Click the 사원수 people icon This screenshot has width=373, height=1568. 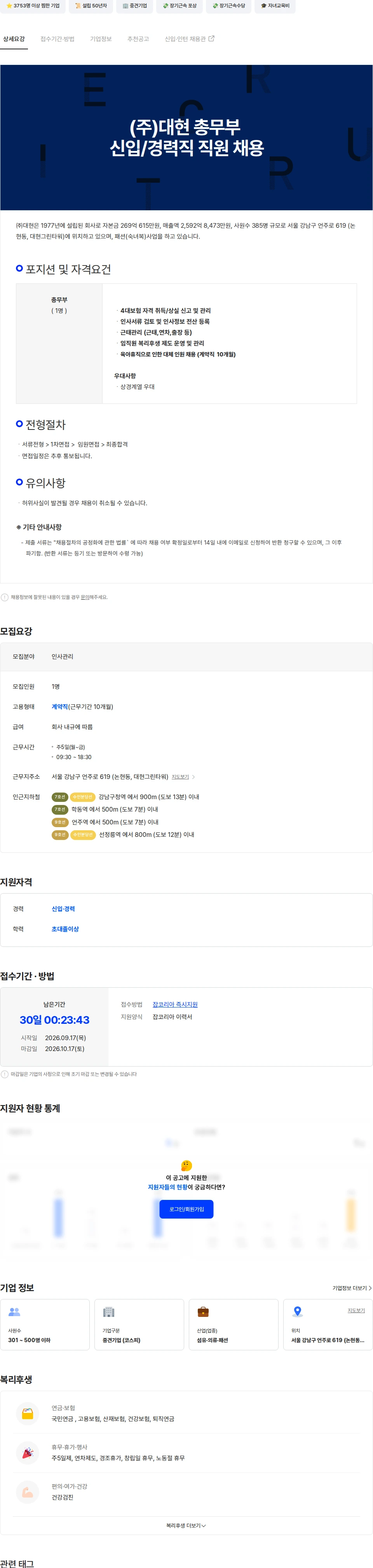pos(15,1312)
